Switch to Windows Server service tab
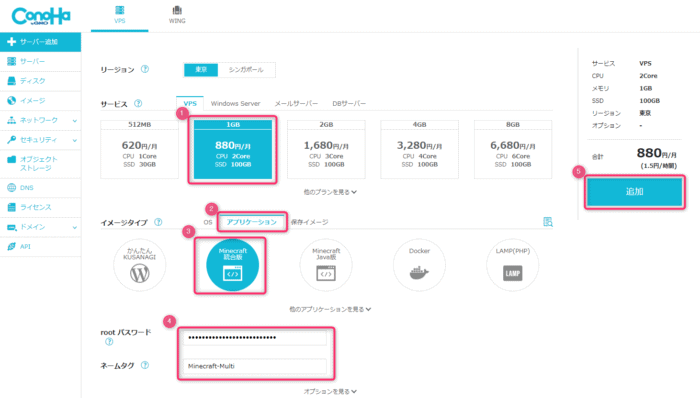 point(235,104)
